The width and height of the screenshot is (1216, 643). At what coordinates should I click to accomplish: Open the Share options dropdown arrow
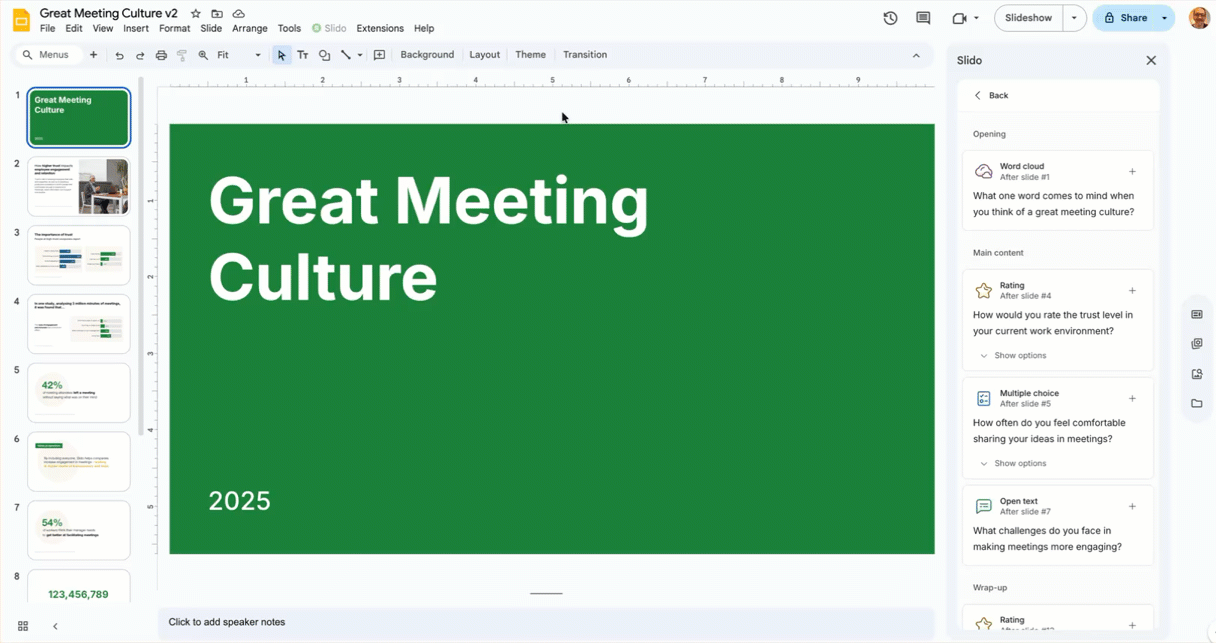1164,18
